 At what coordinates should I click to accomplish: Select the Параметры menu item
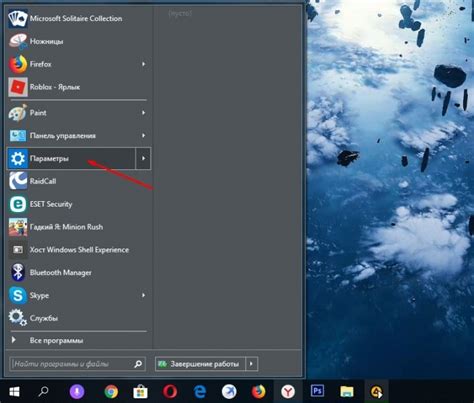click(71, 158)
